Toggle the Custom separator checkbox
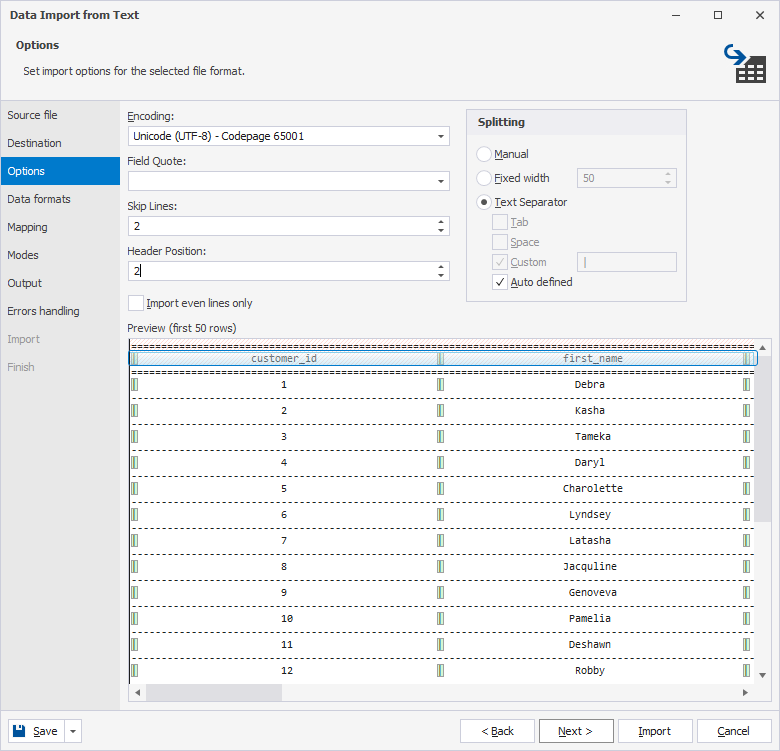 pyautogui.click(x=500, y=262)
